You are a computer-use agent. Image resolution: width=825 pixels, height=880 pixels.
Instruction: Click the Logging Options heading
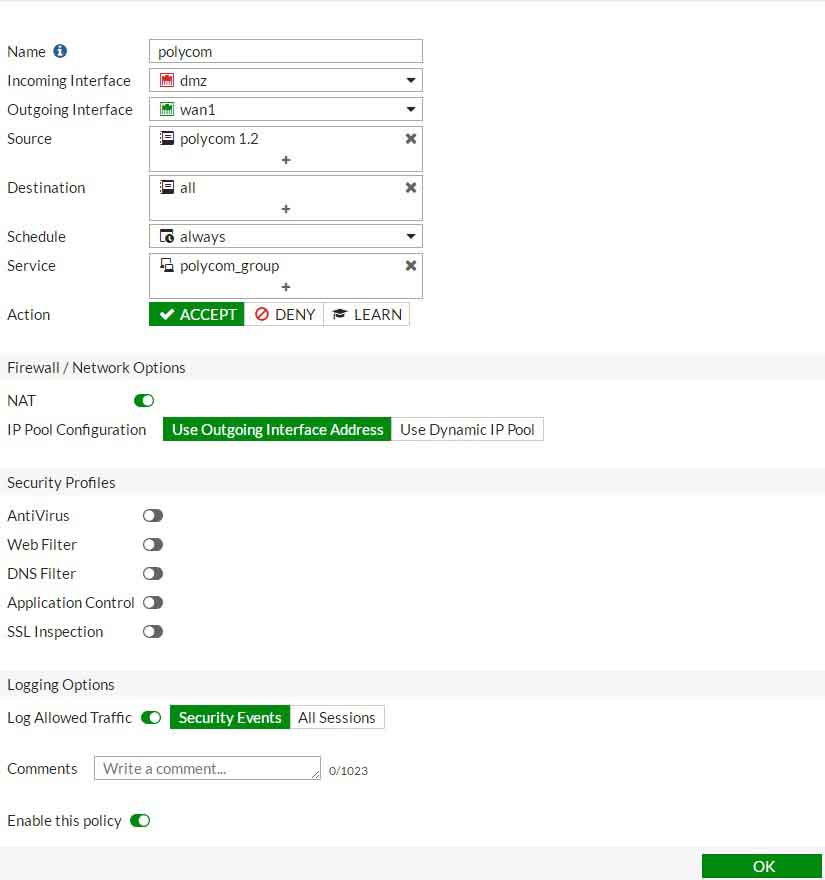coord(61,685)
